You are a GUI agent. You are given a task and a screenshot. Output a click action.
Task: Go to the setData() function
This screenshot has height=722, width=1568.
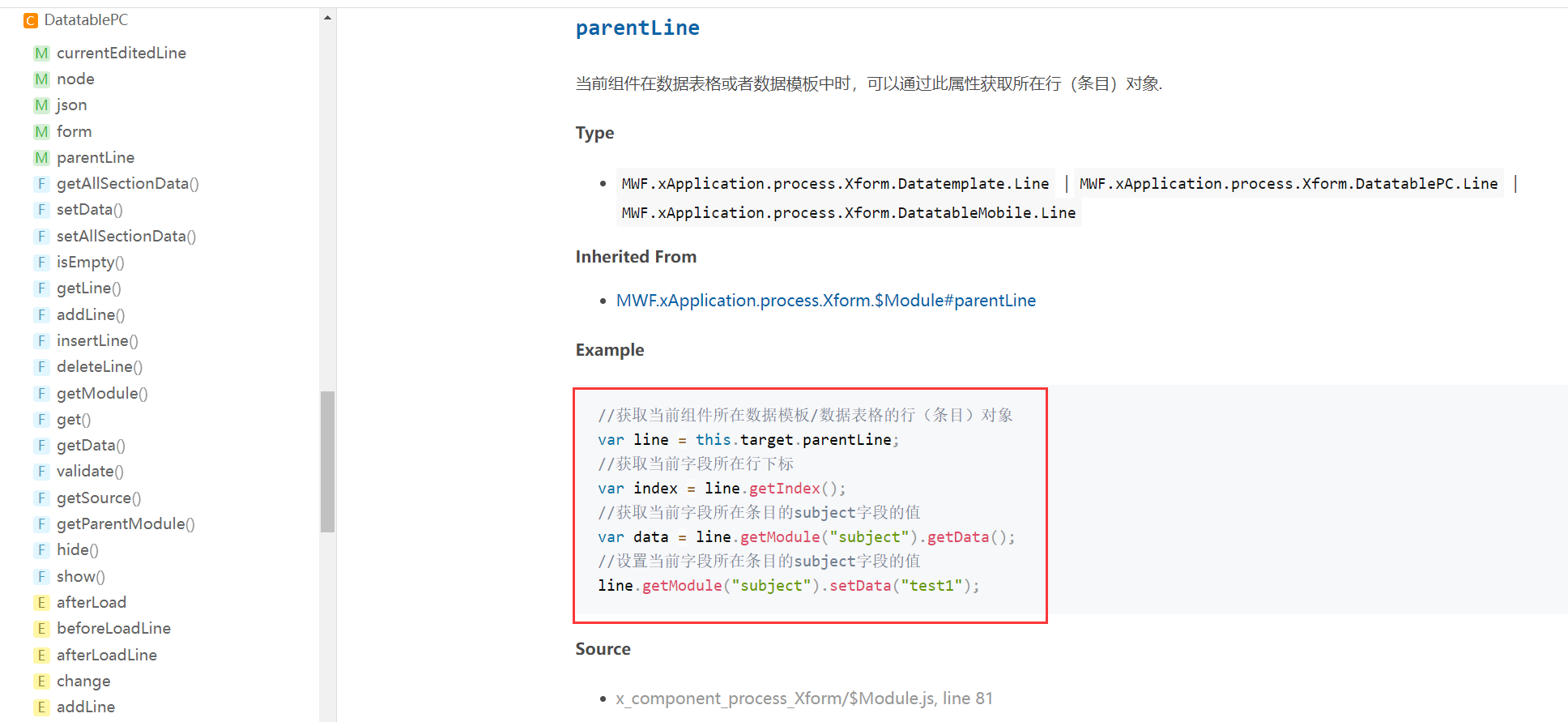coord(89,210)
